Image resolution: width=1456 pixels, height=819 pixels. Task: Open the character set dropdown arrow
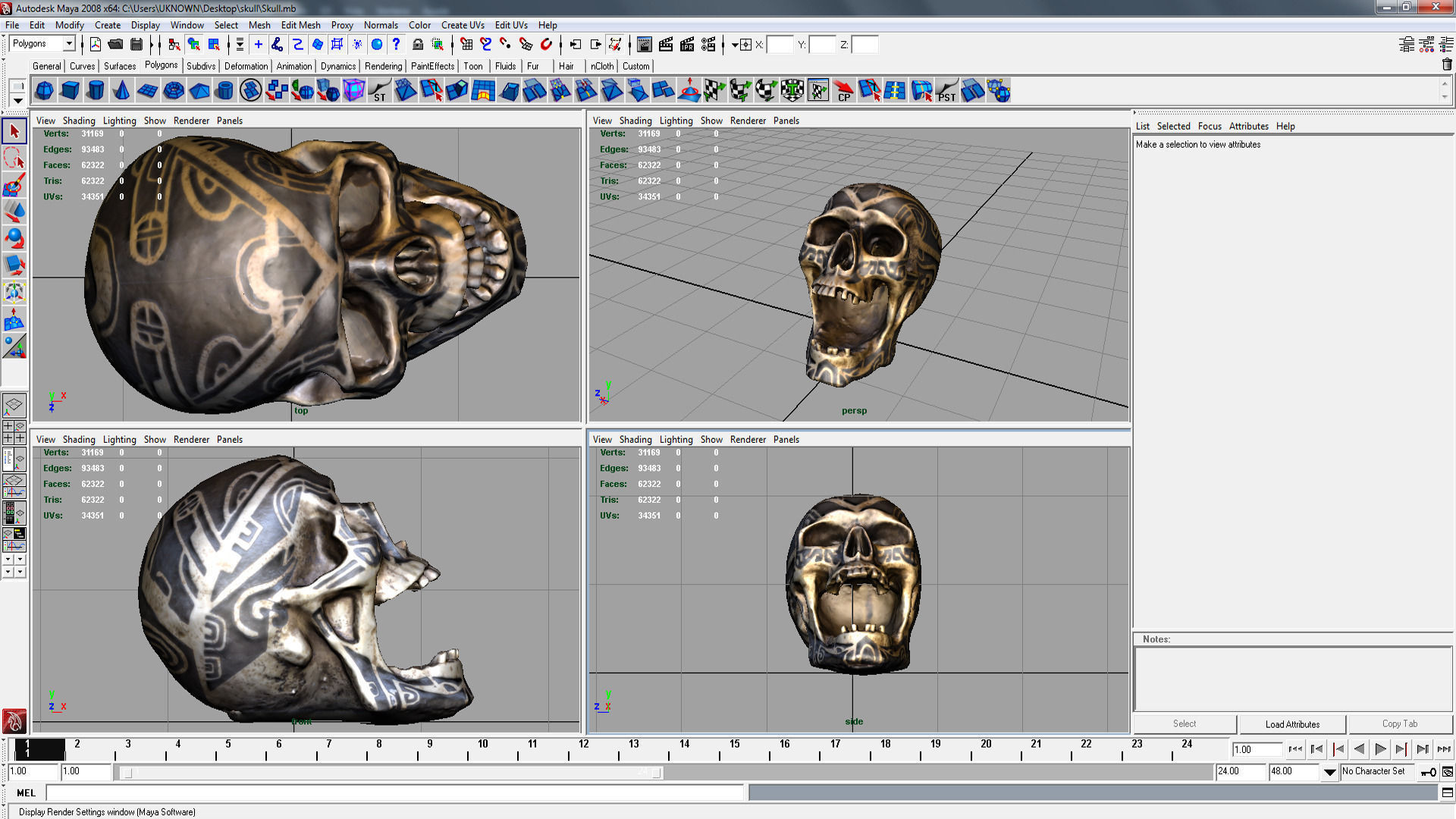pyautogui.click(x=1330, y=772)
